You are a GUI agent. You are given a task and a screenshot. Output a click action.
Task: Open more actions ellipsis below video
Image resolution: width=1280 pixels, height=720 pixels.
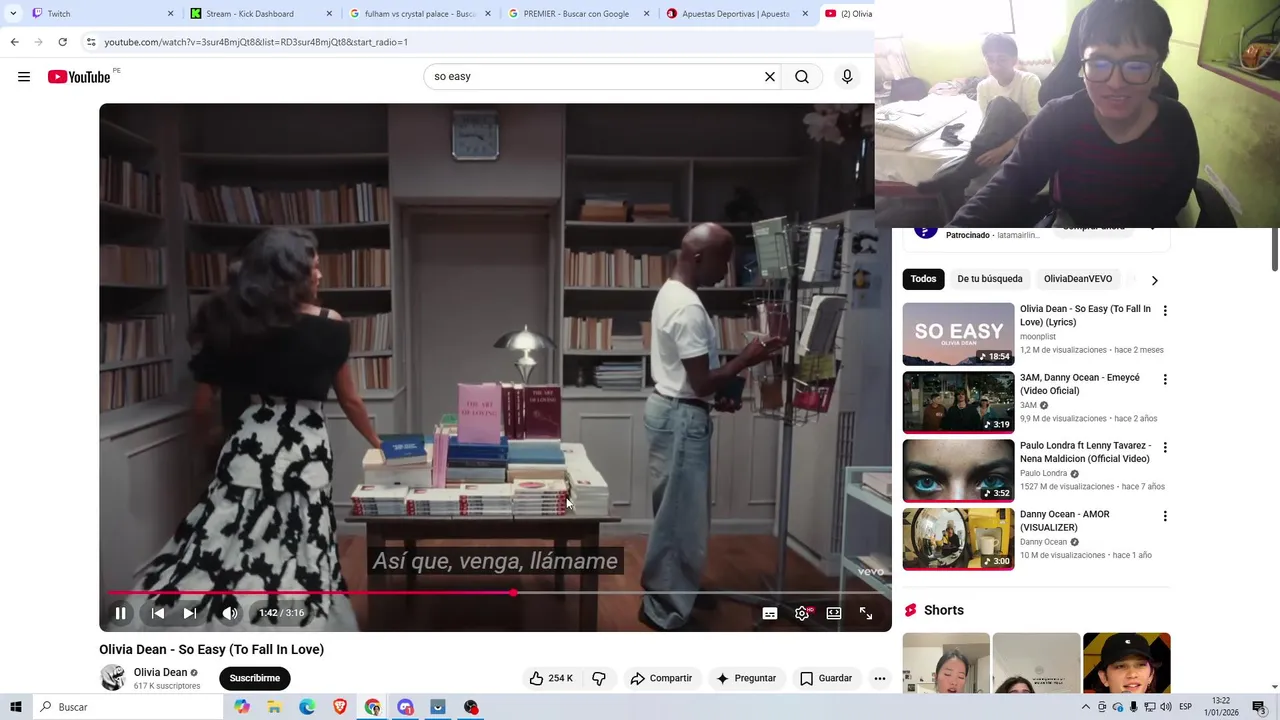[x=880, y=678]
